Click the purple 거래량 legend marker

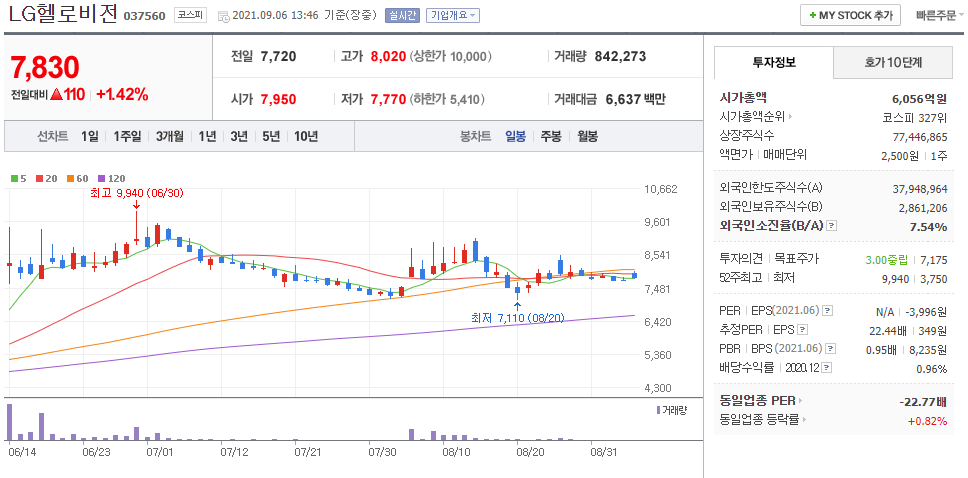point(659,410)
